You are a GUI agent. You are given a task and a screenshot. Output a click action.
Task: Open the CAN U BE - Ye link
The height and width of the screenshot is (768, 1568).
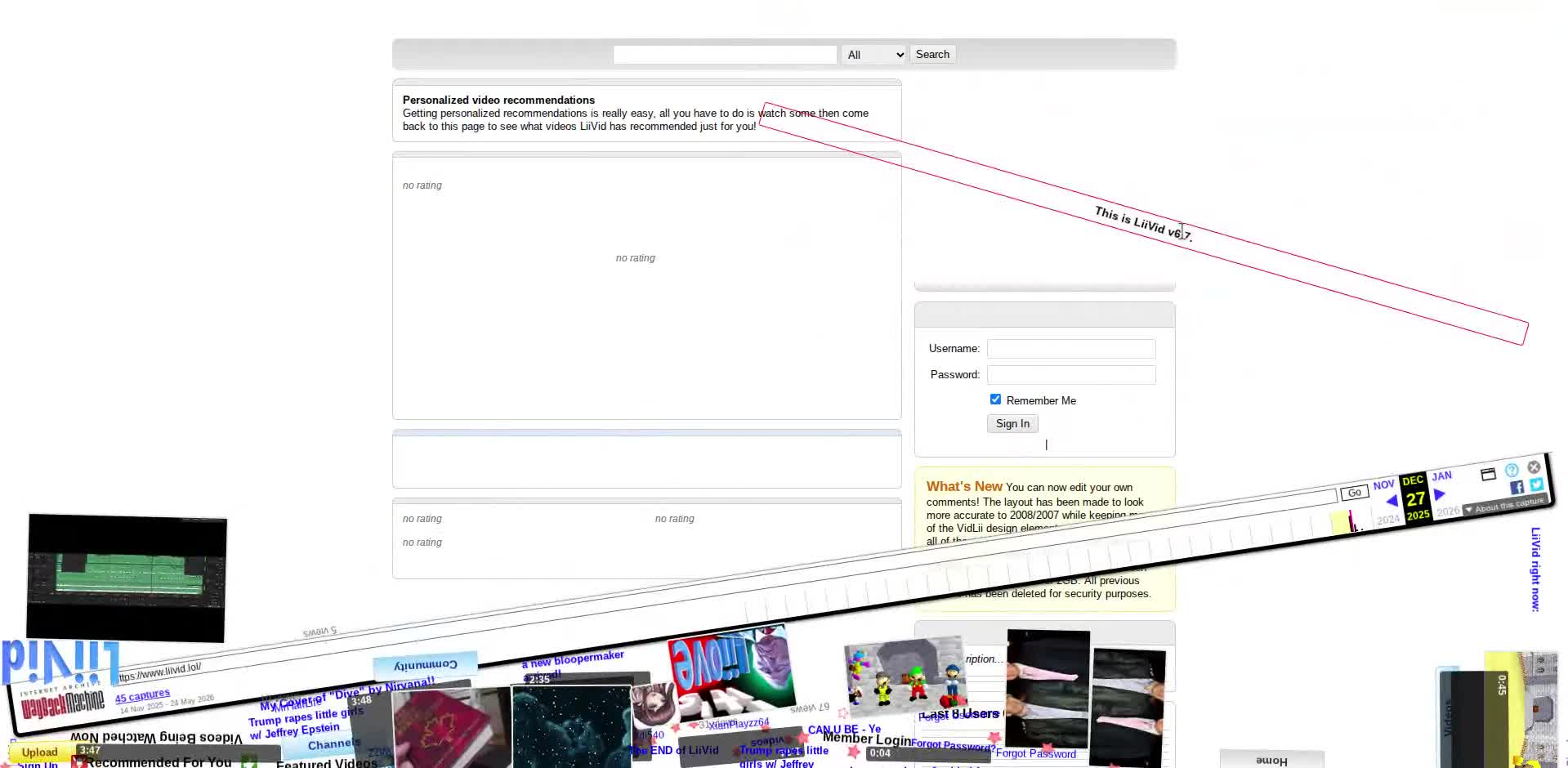click(844, 730)
